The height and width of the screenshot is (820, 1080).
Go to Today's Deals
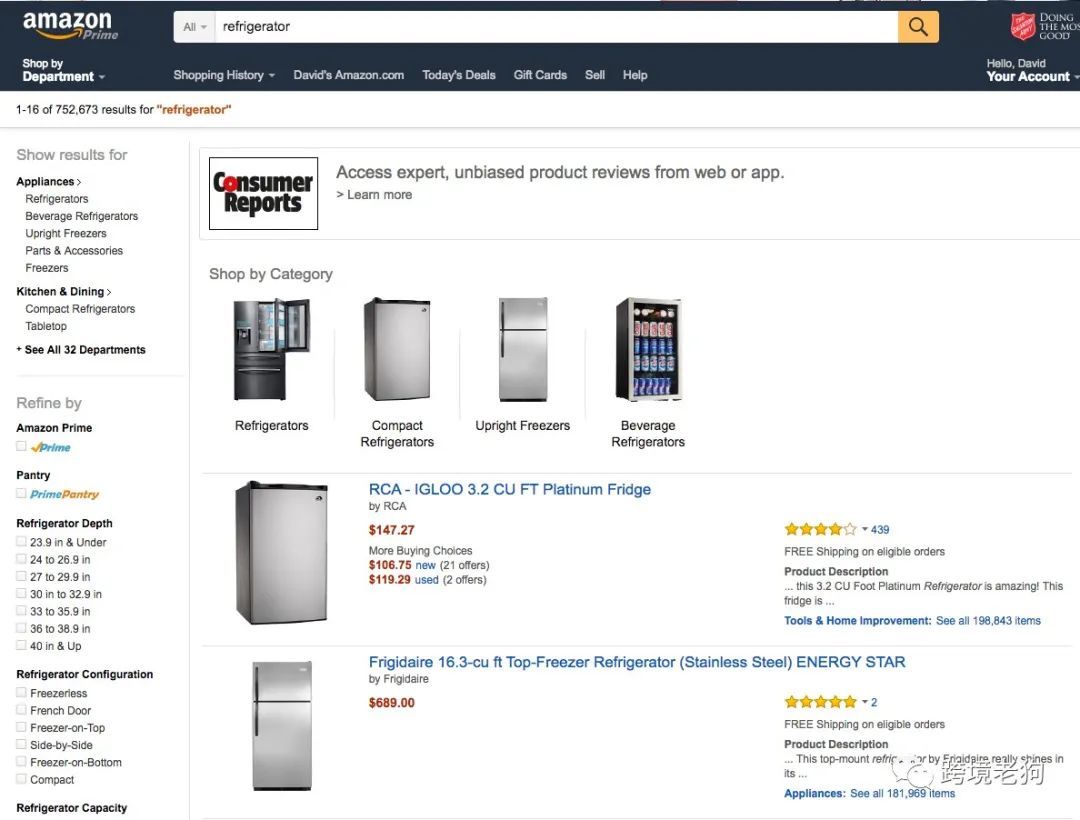click(459, 75)
